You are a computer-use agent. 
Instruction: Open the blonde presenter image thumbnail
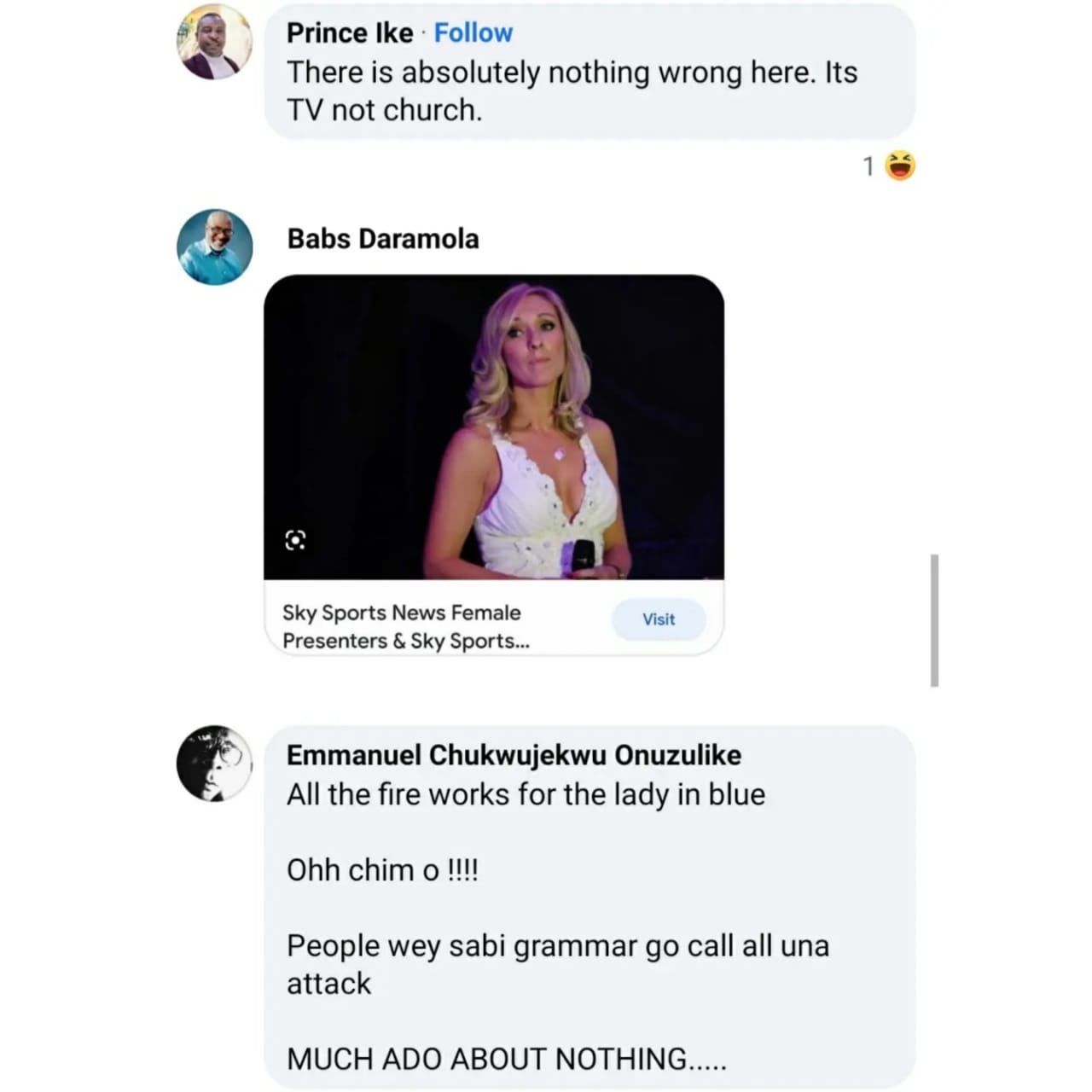point(494,427)
